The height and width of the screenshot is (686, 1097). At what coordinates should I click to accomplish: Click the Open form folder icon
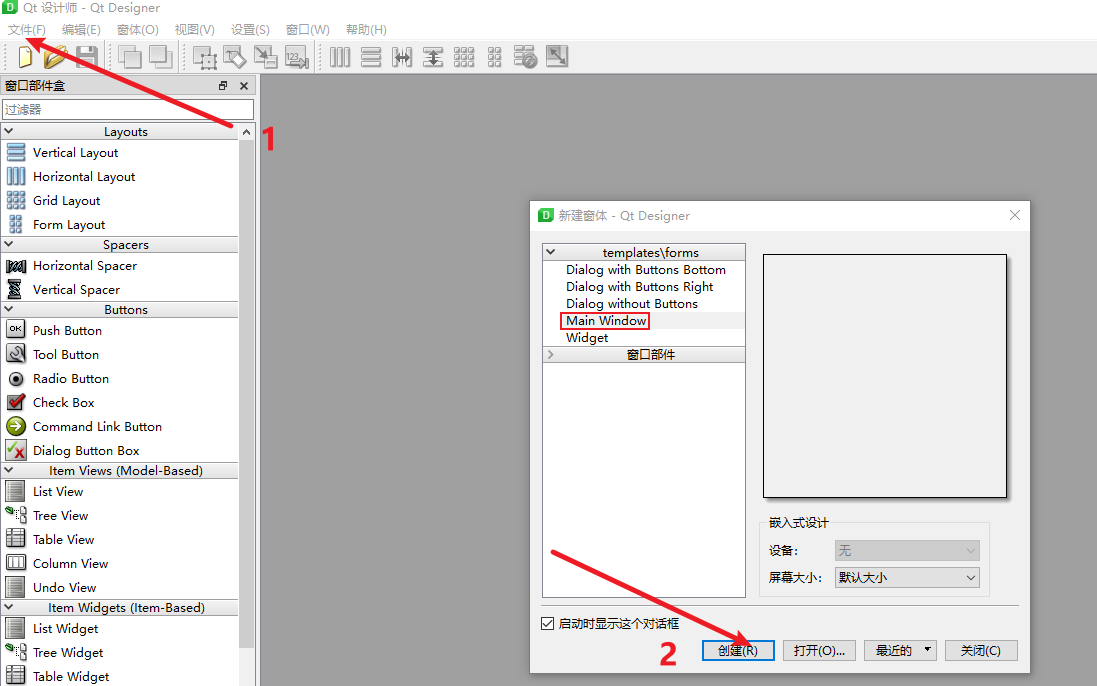pos(55,57)
